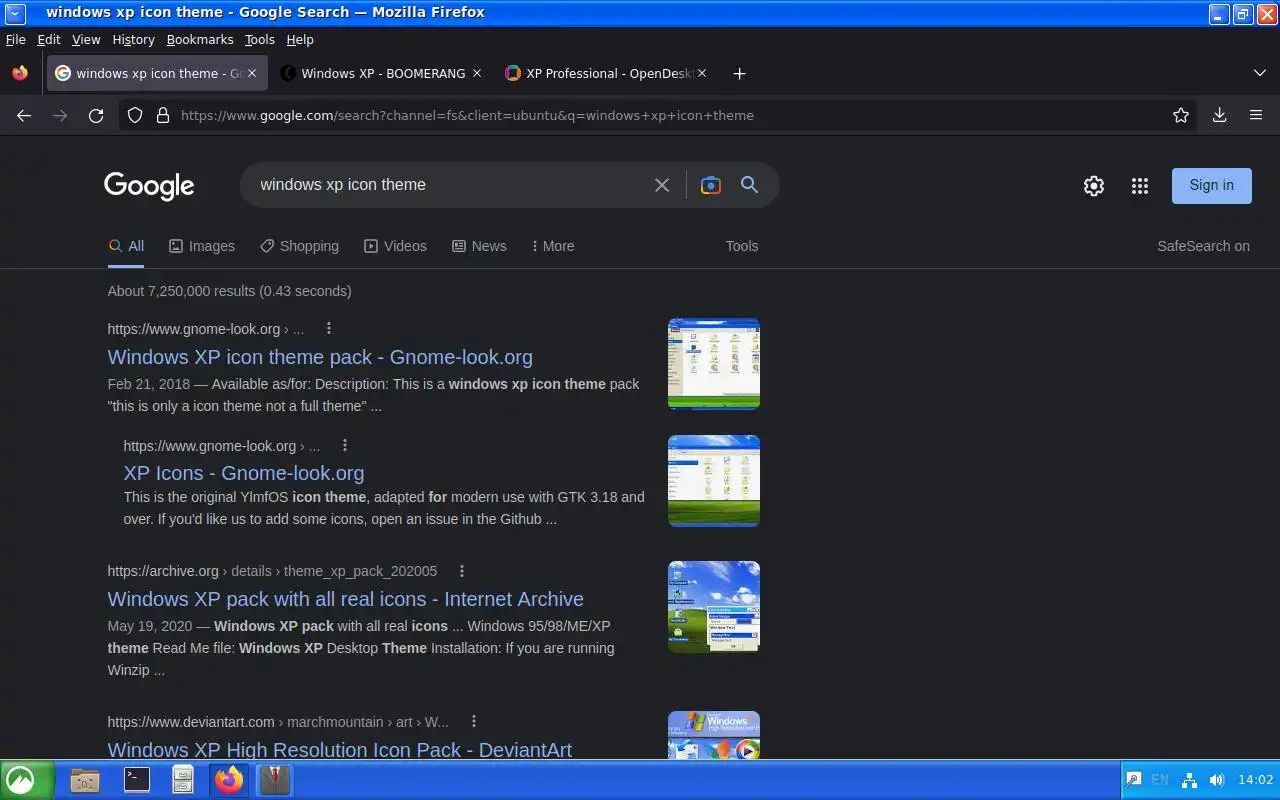This screenshot has height=800, width=1280.
Task: Expand the list all tabs chevron
Action: point(1260,73)
